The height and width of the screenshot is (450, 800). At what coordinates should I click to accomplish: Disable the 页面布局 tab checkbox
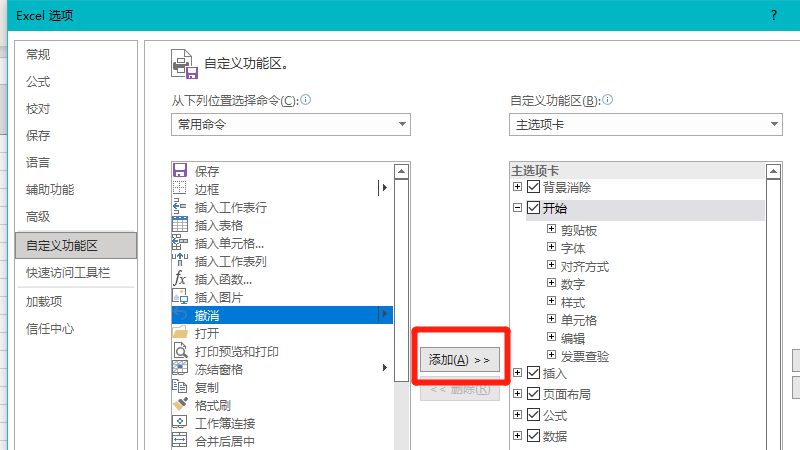point(533,394)
